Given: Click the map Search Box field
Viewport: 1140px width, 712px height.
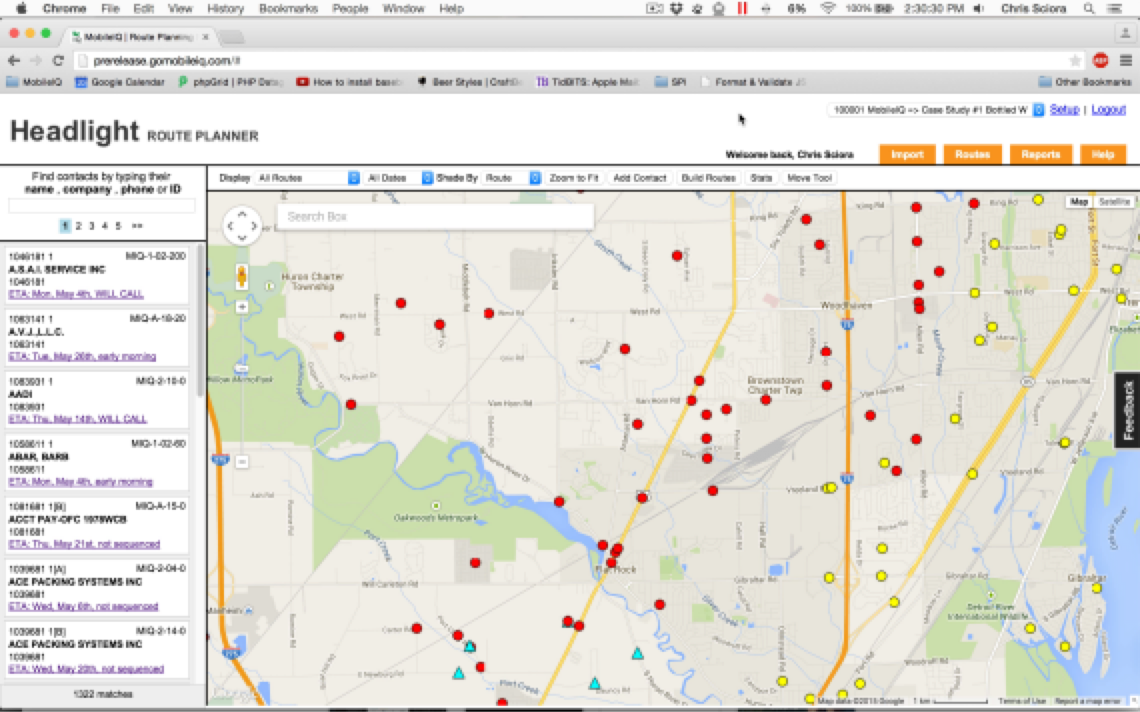Looking at the screenshot, I should (x=435, y=217).
